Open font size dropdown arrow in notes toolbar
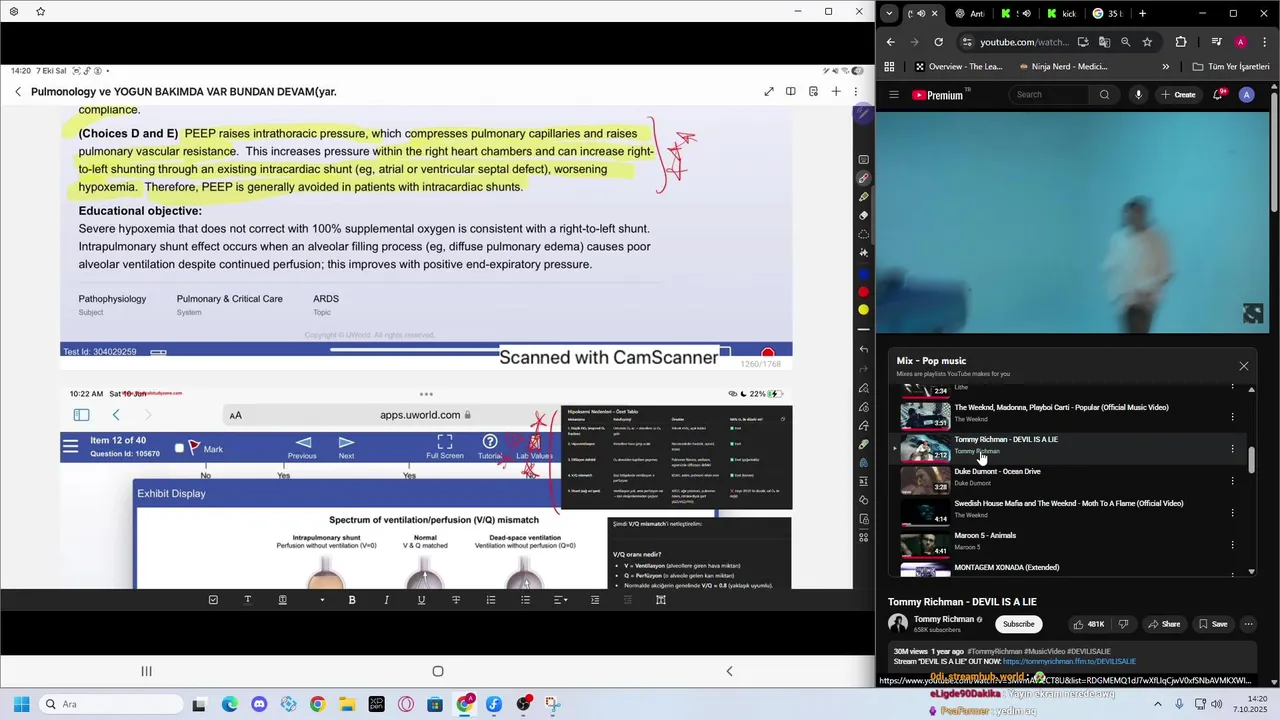Viewport: 1280px width, 720px height. tap(322, 600)
